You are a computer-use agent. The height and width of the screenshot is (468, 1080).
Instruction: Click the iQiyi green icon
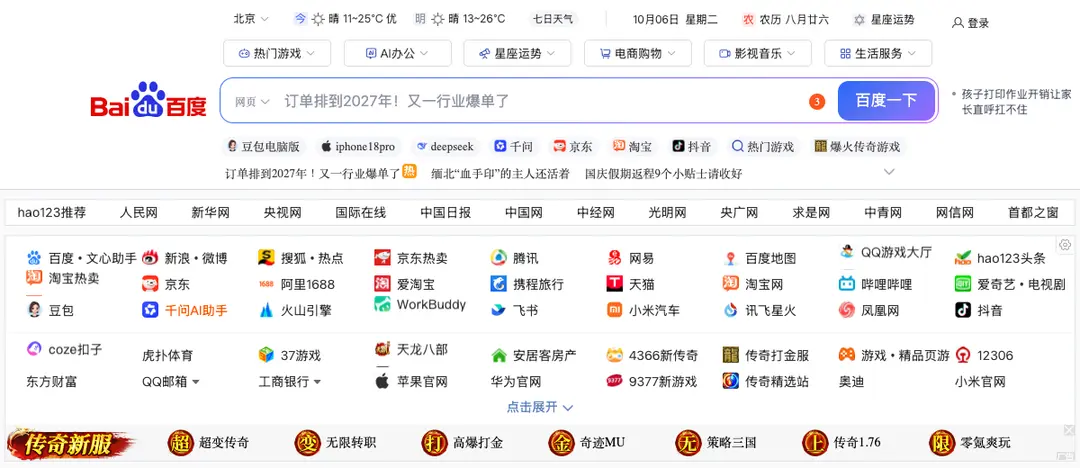[963, 284]
